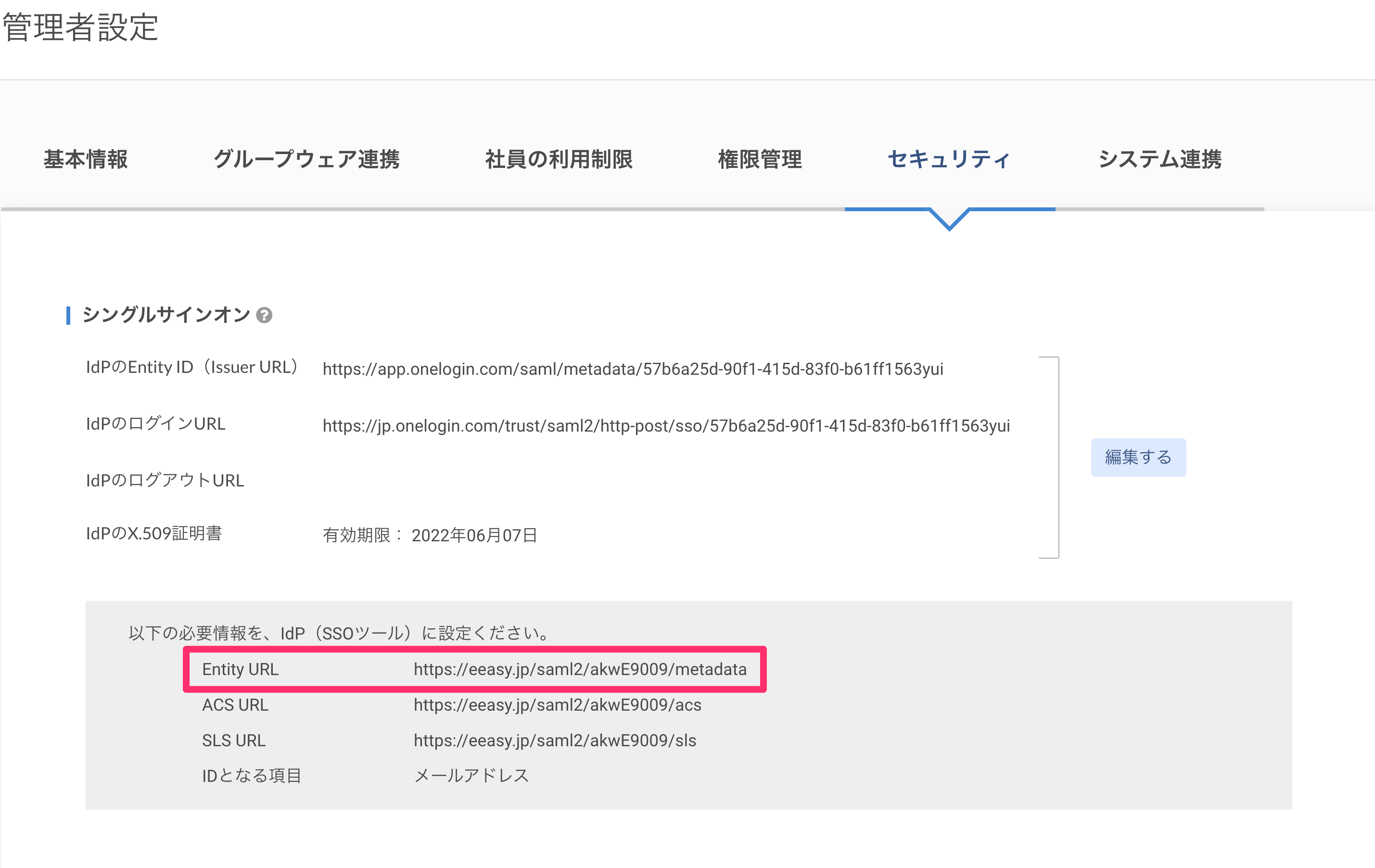Click the 以下の必要情報を instruction text
This screenshot has width=1375, height=868.
(x=340, y=633)
